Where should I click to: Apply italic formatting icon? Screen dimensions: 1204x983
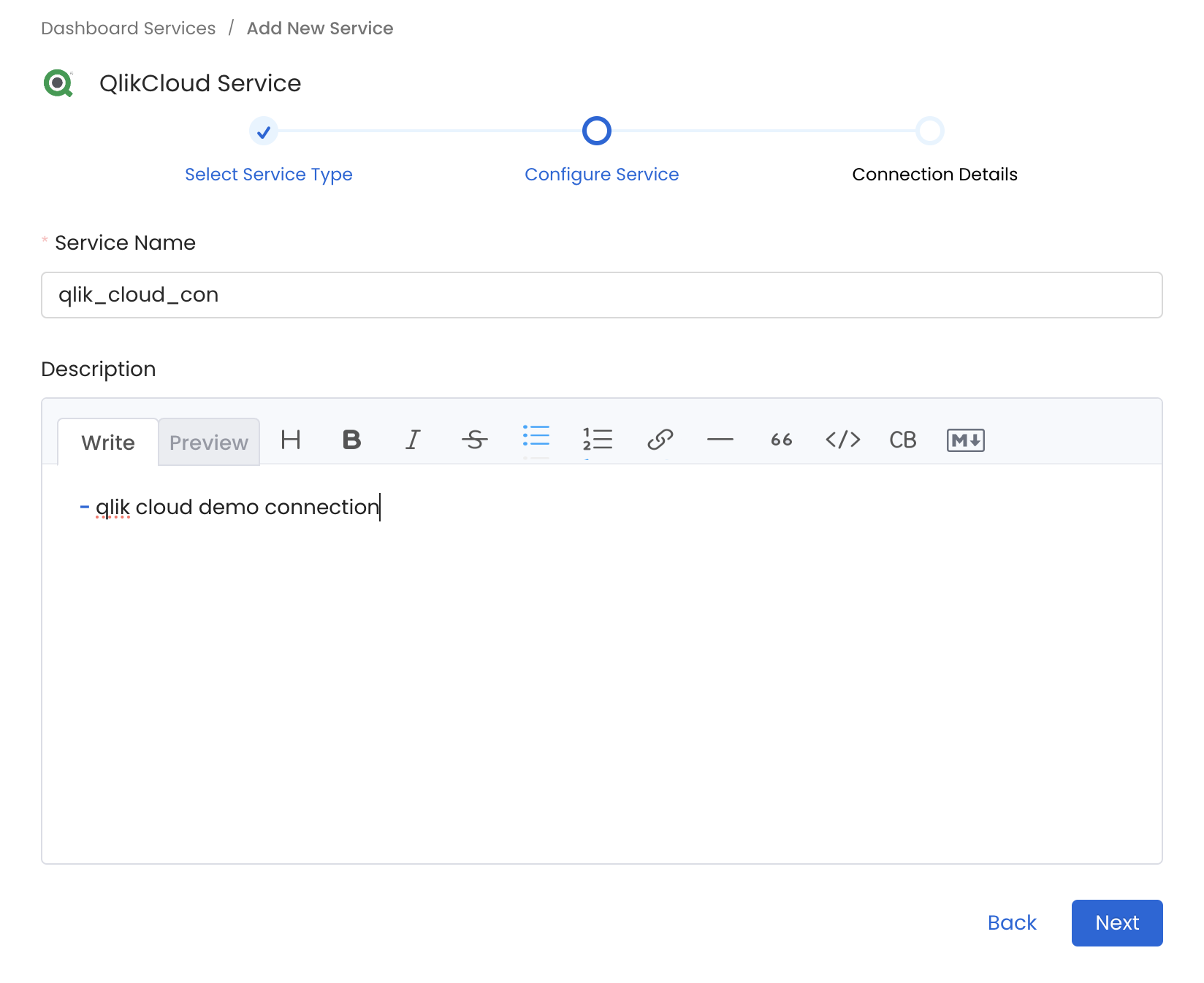point(413,440)
